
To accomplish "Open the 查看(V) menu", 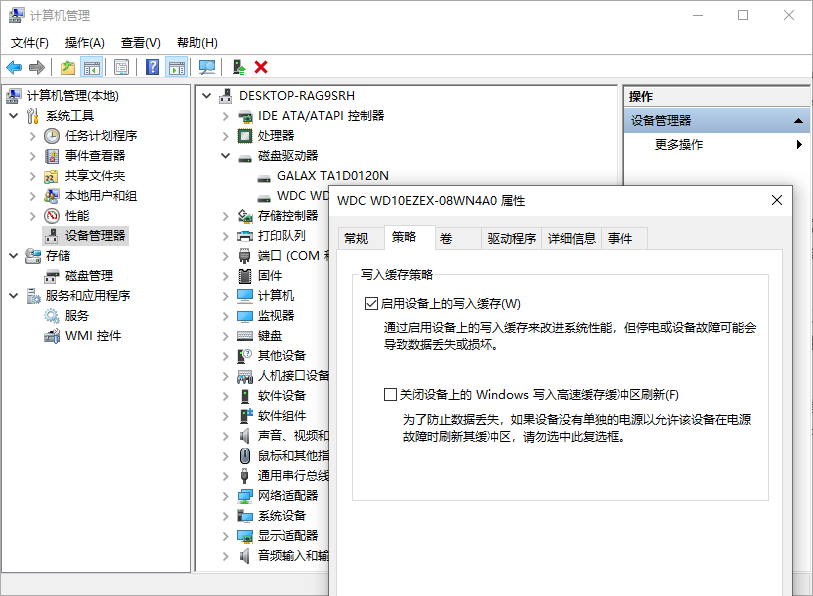I will (141, 43).
